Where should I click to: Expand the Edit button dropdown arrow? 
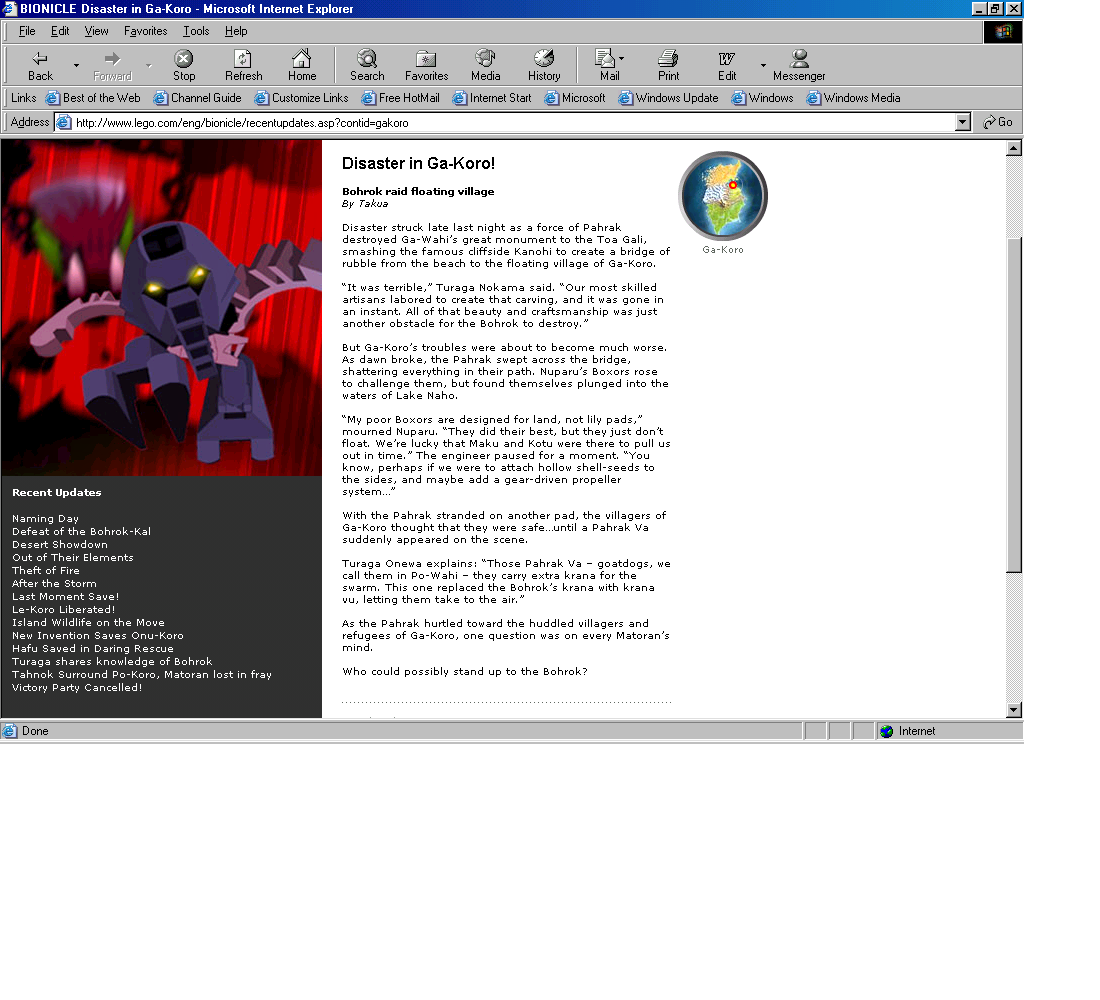click(x=763, y=66)
